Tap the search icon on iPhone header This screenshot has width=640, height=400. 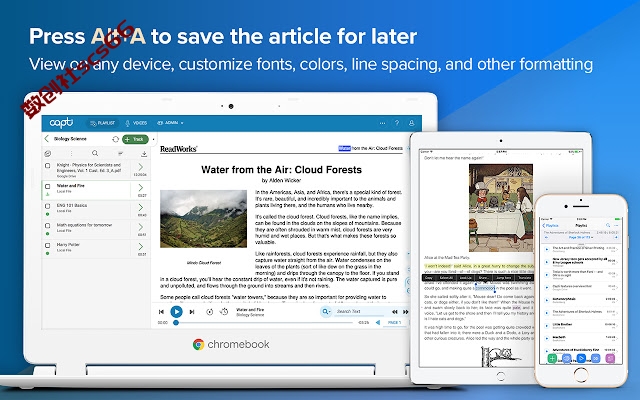pyautogui.click(x=608, y=225)
